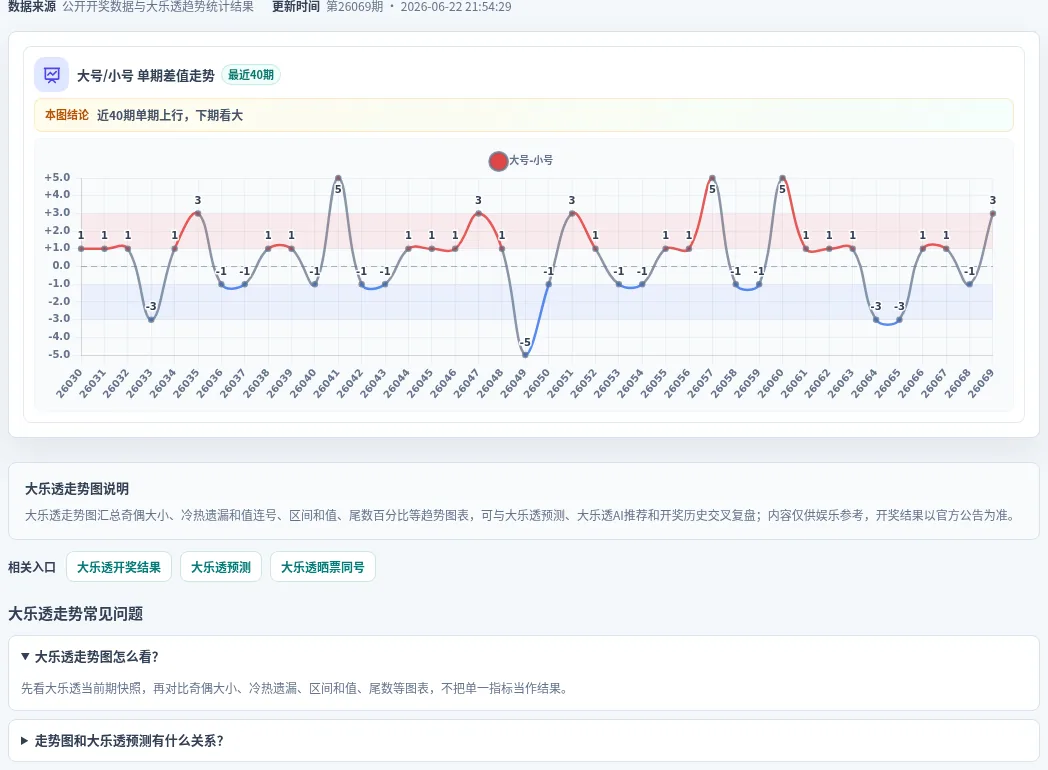Expand the 走势图和大乐透预测有什么关系? question

[x=524, y=741]
